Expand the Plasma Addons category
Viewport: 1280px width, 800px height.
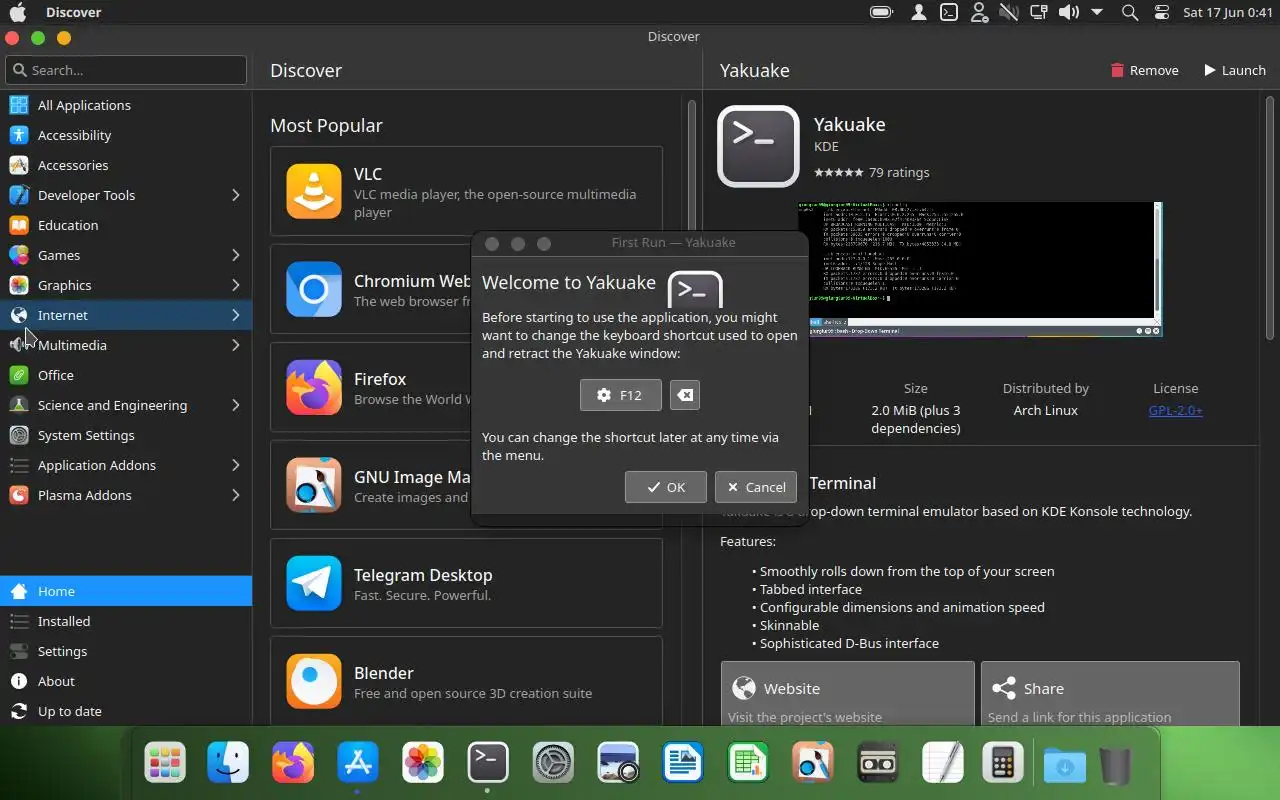tap(236, 495)
